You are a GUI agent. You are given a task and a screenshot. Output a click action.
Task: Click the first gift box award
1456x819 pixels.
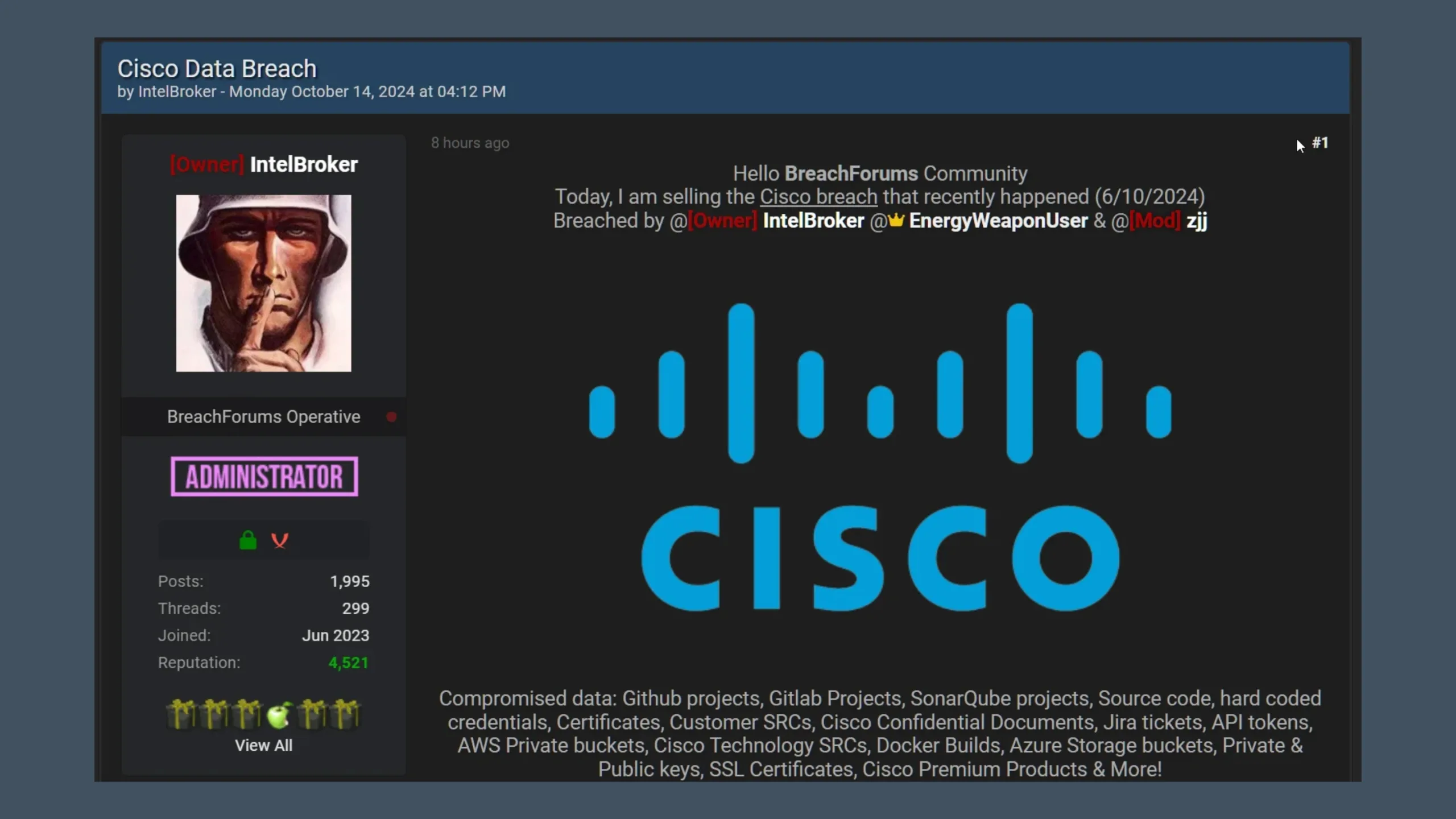tap(181, 714)
